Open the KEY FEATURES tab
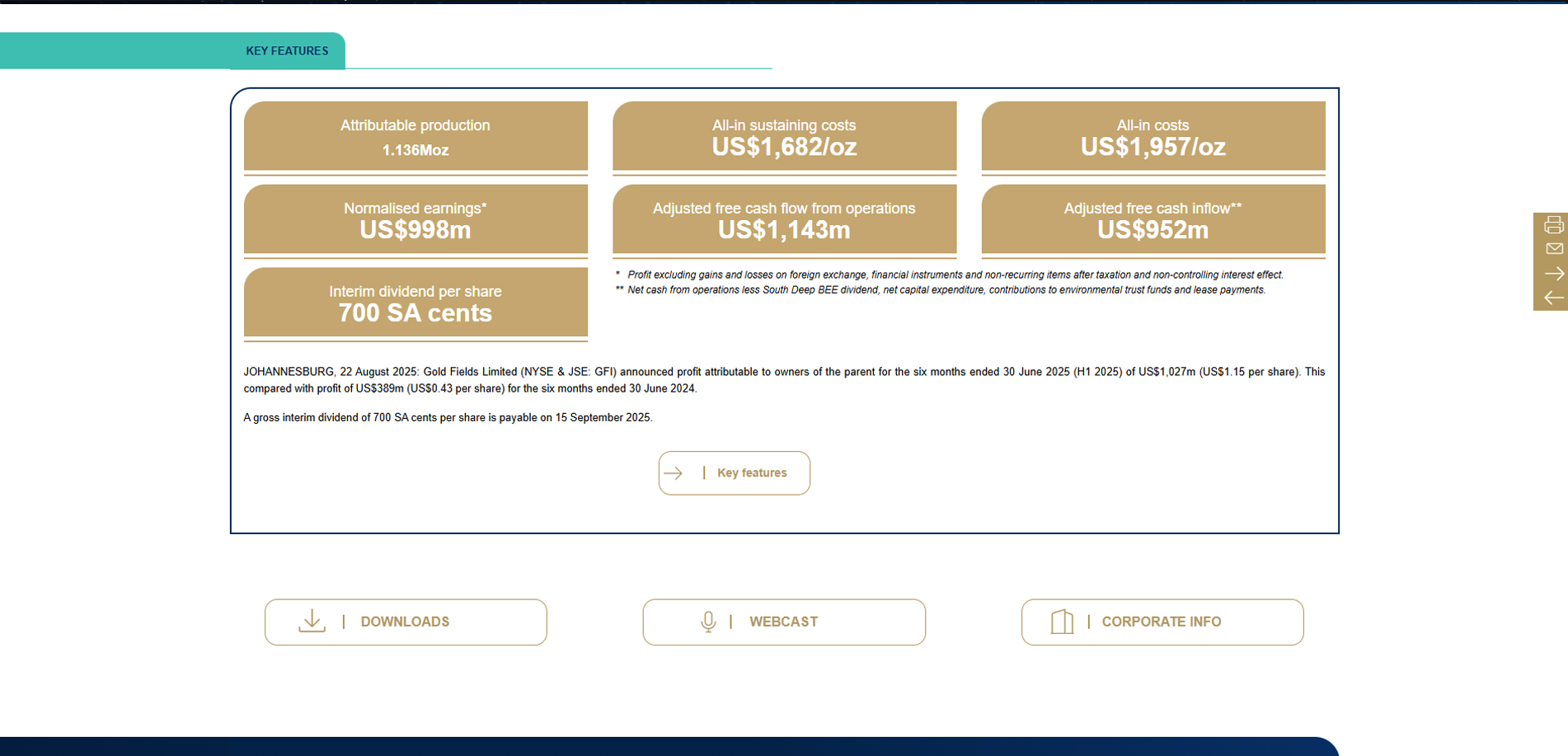 287,51
